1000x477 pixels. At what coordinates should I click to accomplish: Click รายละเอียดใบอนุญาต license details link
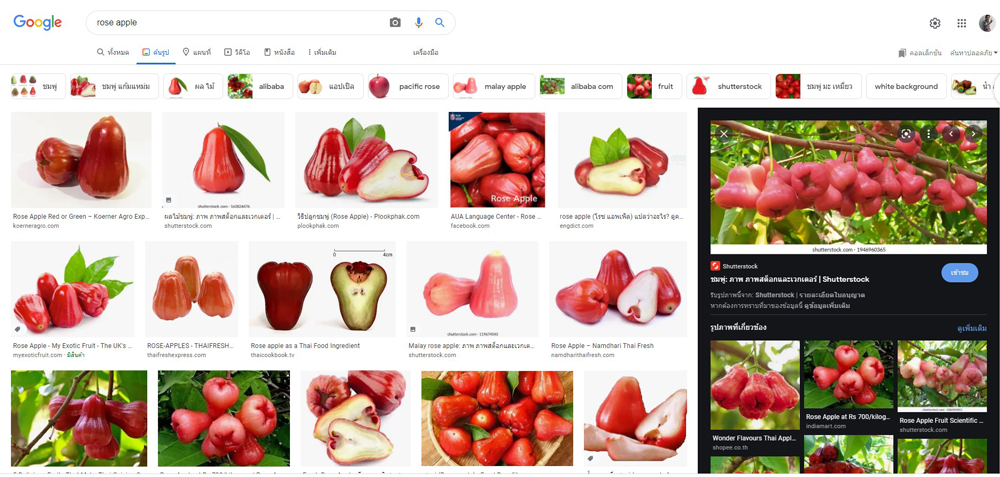(x=834, y=295)
